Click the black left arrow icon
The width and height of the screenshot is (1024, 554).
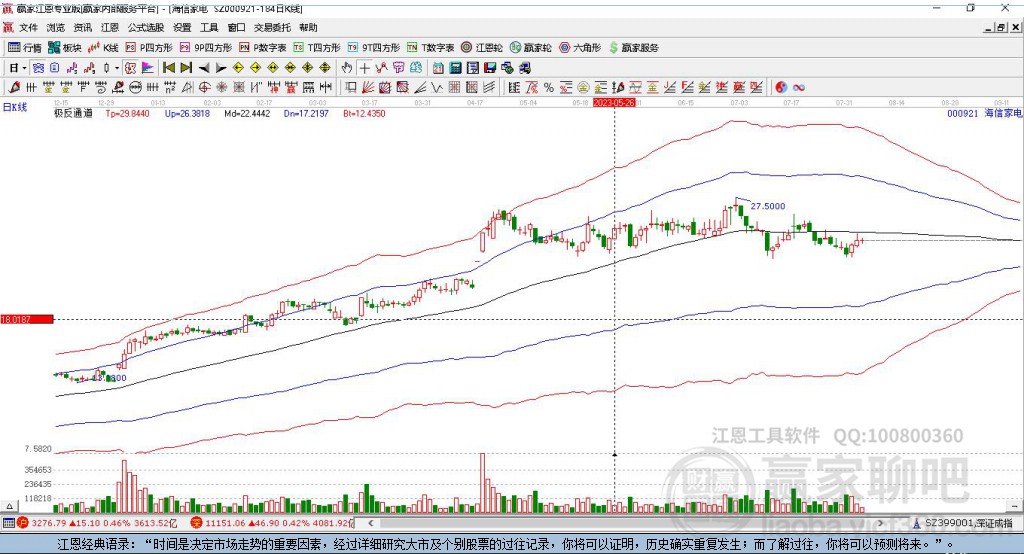[204, 68]
